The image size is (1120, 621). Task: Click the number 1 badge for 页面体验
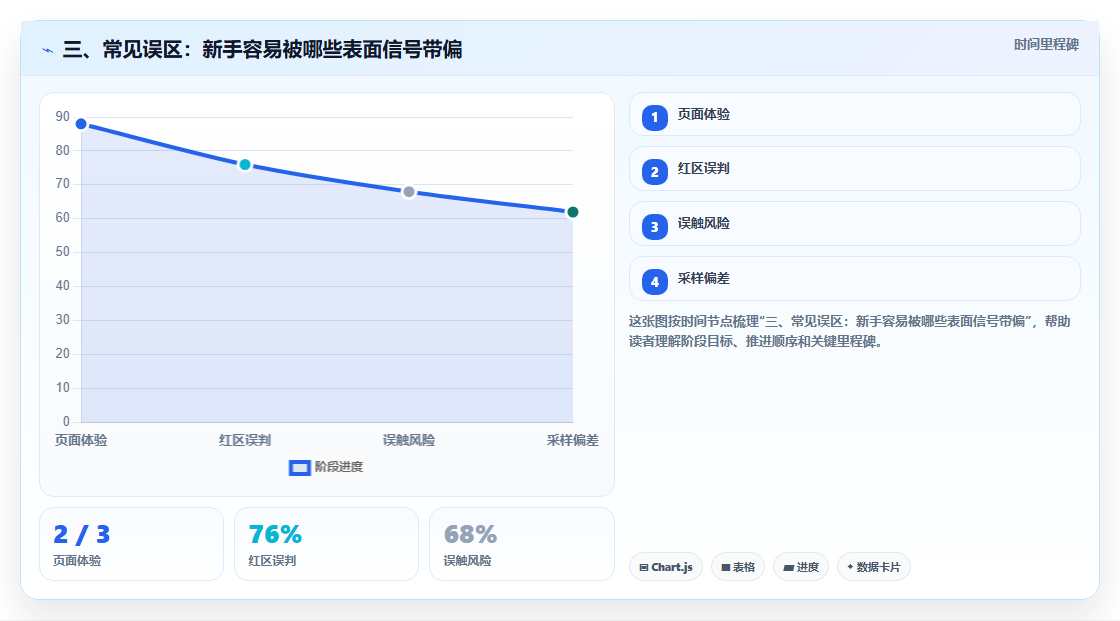point(654,117)
